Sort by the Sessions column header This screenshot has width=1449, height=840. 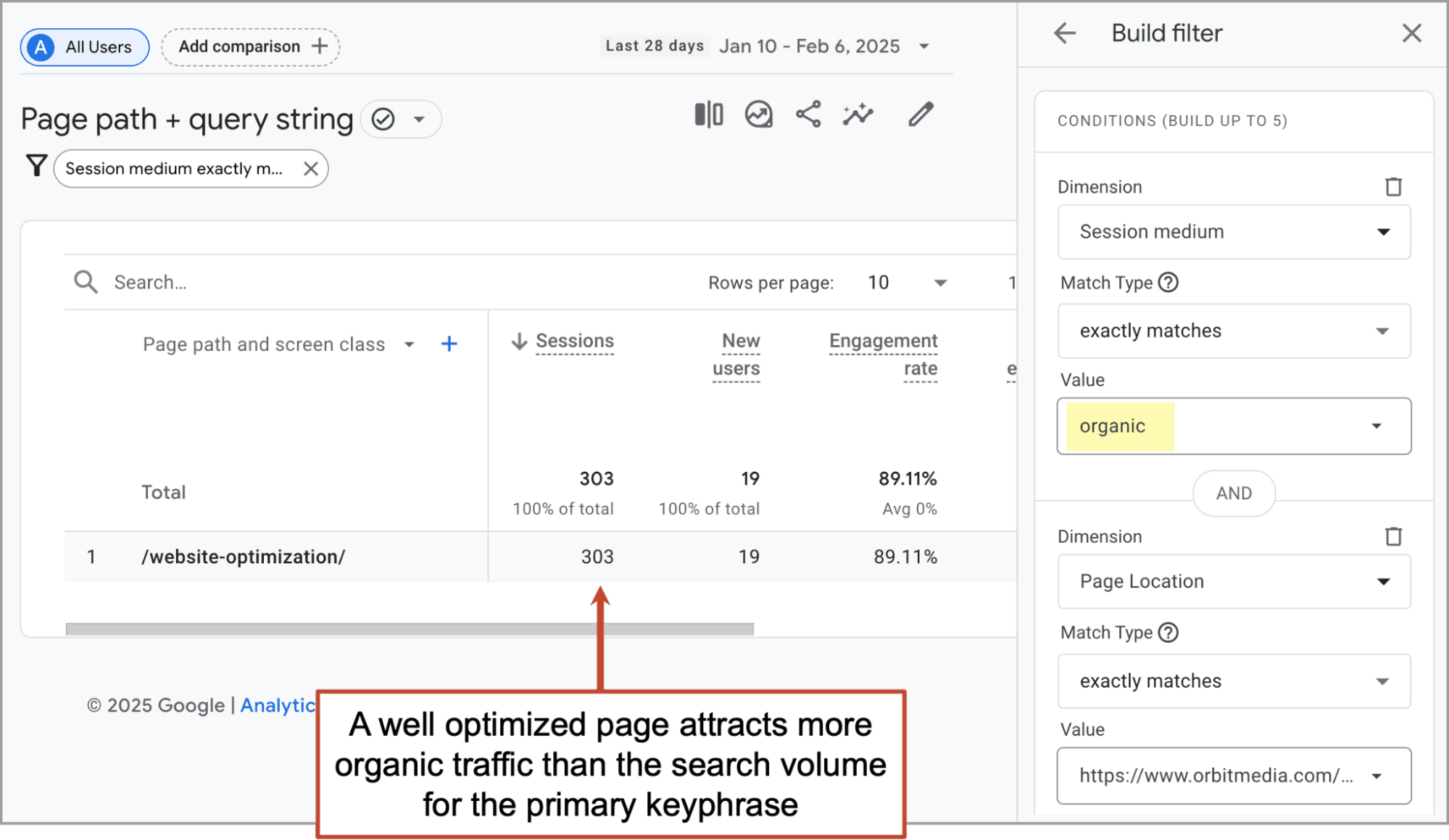pyautogui.click(x=574, y=341)
